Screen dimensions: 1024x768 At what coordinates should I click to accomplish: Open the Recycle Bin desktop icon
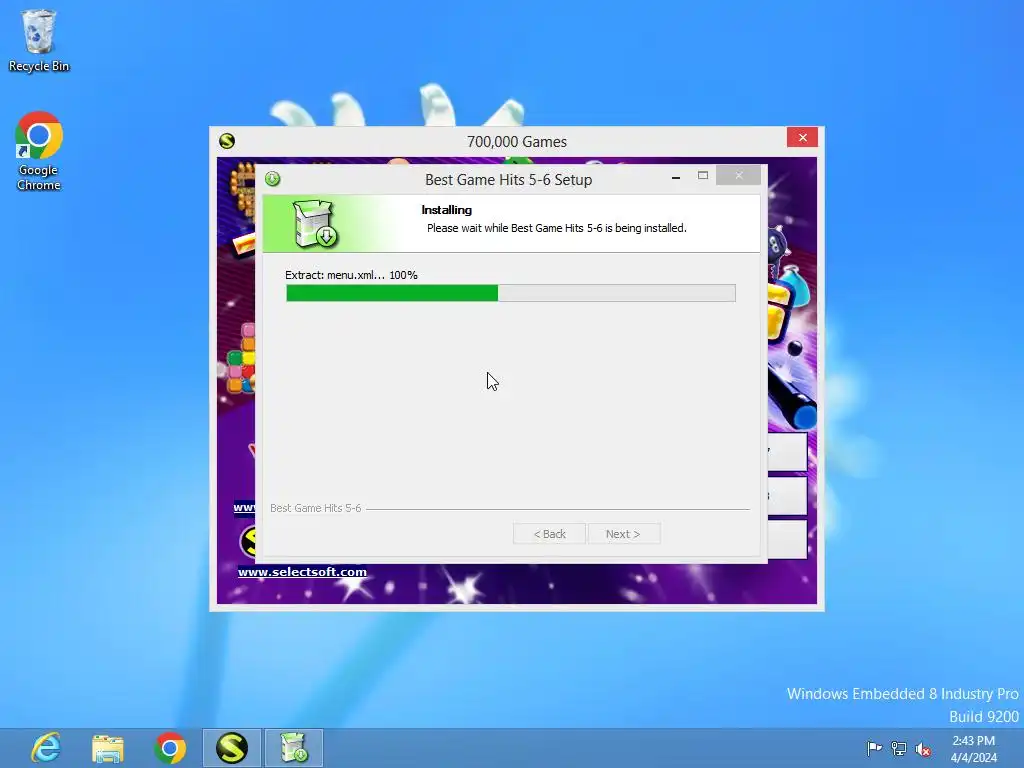click(39, 40)
